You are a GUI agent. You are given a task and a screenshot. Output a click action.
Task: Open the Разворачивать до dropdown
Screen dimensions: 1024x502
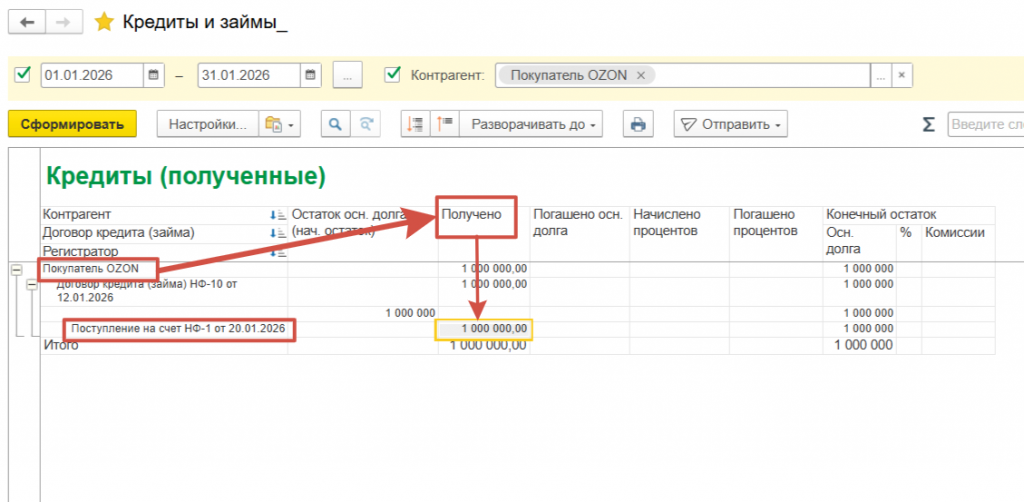click(535, 125)
